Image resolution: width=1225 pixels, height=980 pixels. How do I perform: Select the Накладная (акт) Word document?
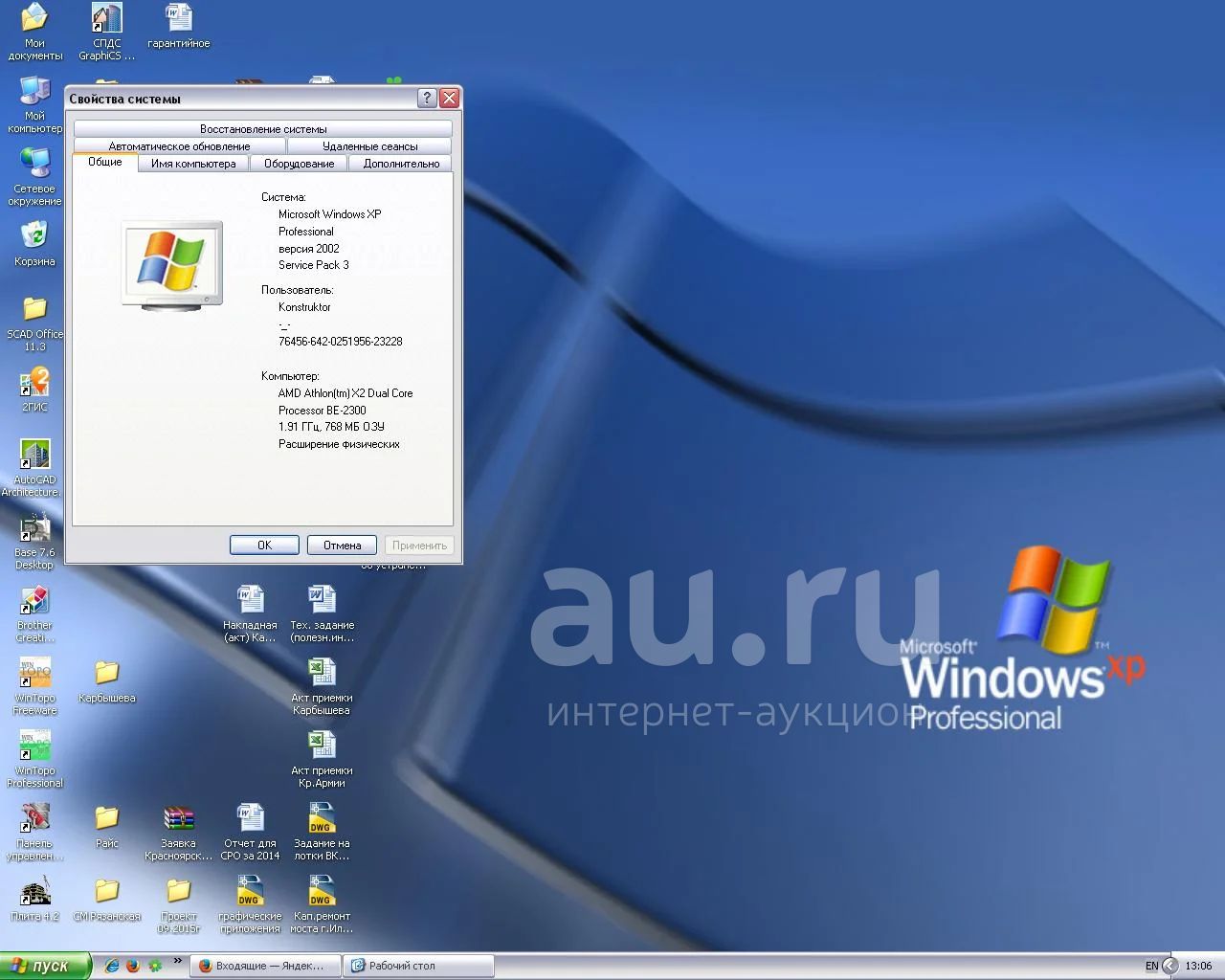250,613
